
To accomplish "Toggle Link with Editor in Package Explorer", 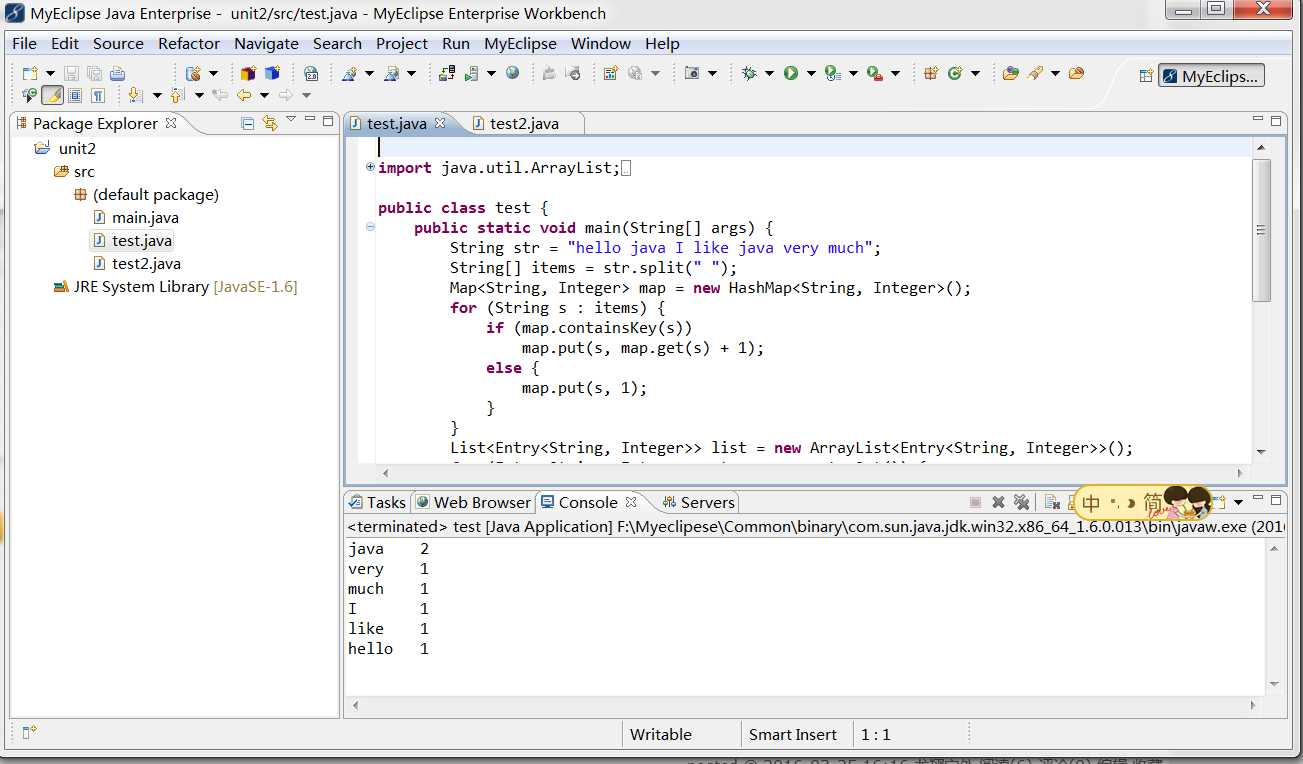I will click(269, 123).
